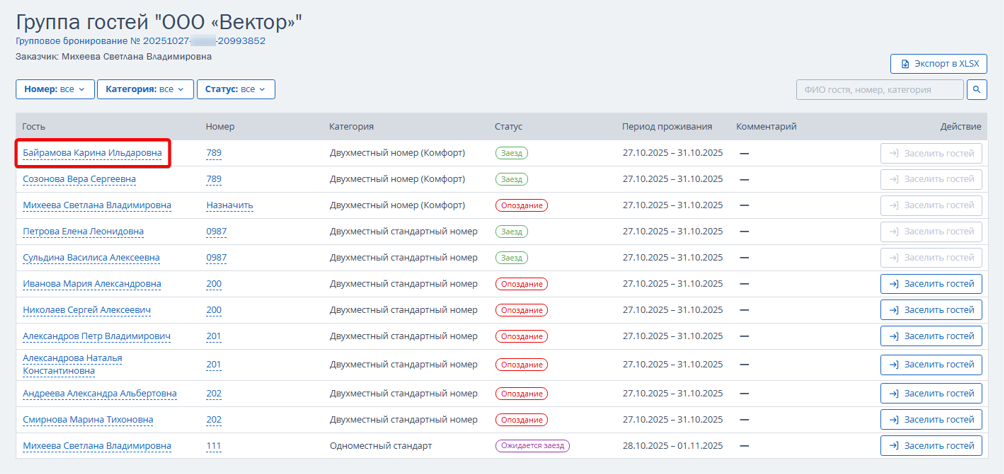The width and height of the screenshot is (1004, 474).
Task: Check in guests for the room 111 row
Action: (x=931, y=446)
